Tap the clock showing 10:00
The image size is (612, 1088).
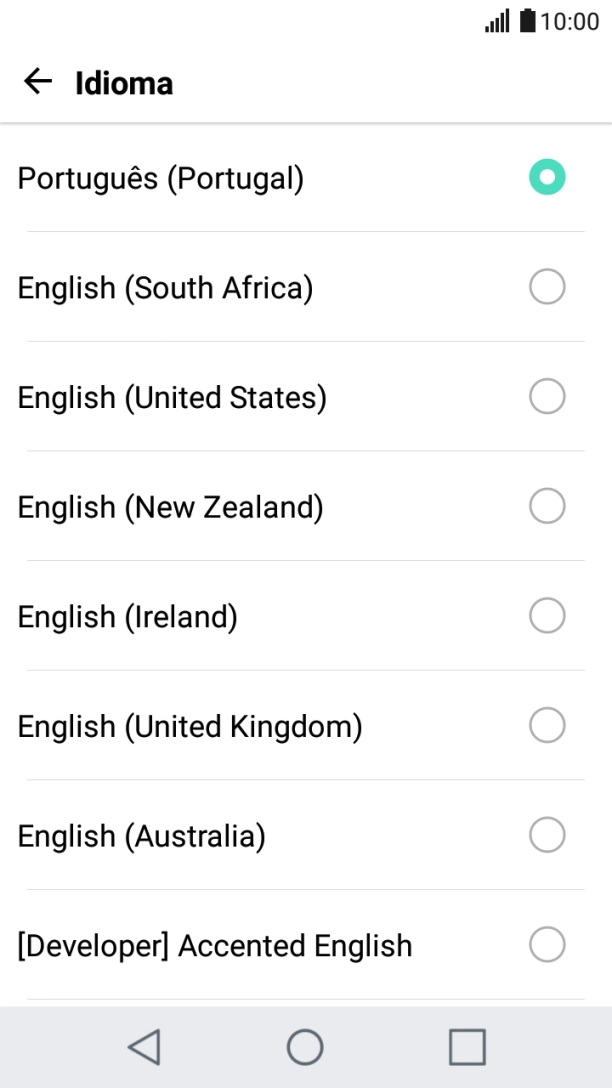(570, 21)
